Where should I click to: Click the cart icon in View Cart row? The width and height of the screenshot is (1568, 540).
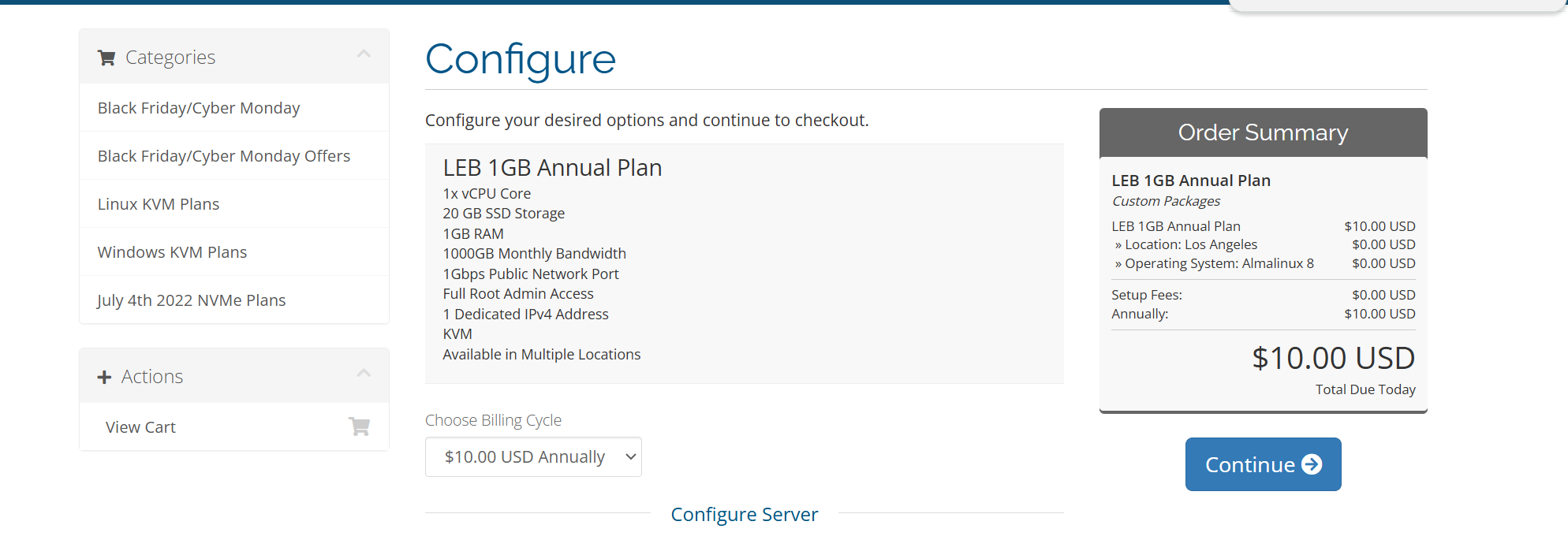click(360, 427)
